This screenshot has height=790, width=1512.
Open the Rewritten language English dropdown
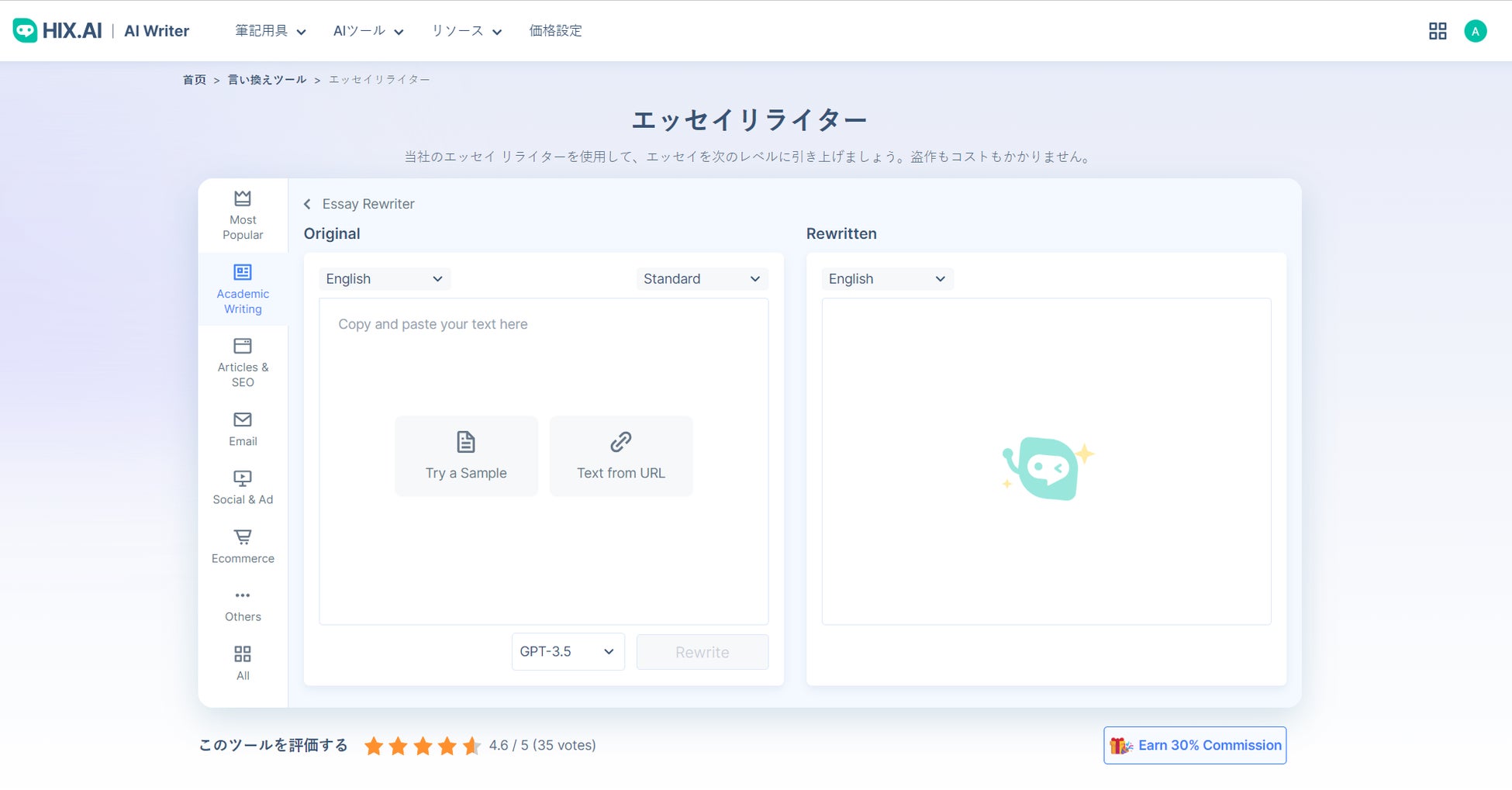tap(887, 279)
